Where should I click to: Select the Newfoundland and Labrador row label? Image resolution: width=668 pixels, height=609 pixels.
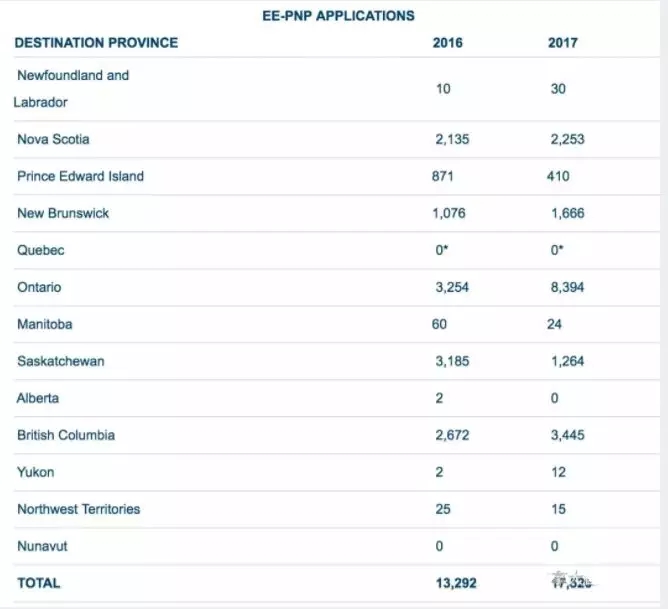71,89
